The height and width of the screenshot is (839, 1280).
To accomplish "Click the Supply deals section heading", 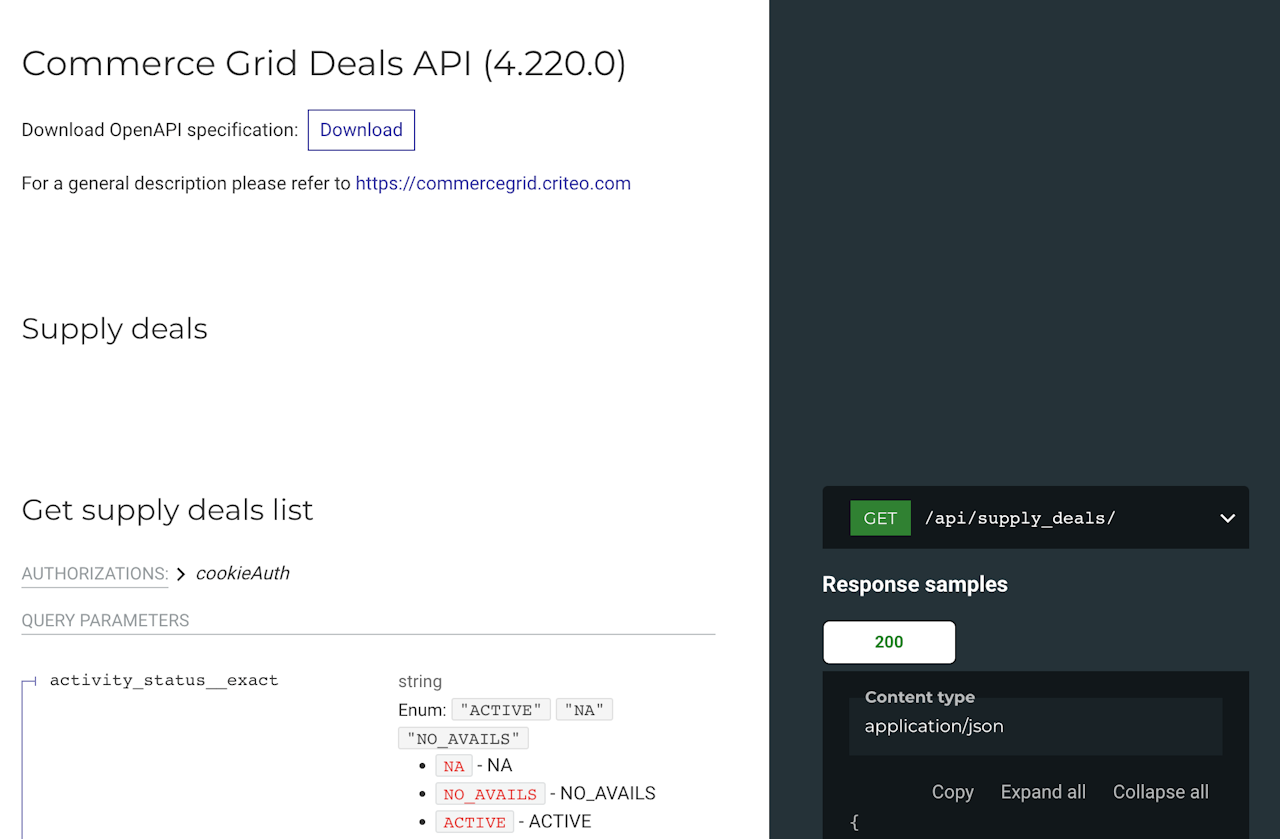I will 115,329.
